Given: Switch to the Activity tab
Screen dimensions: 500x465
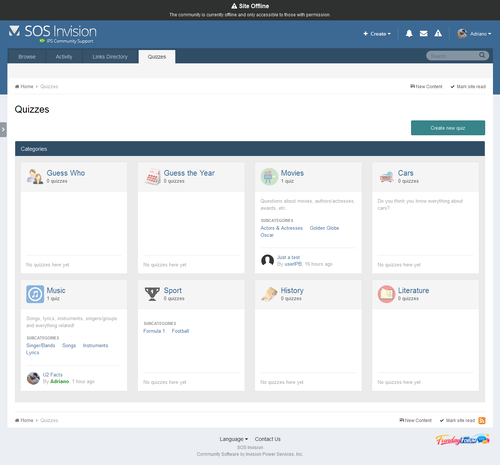Looking at the screenshot, I should coord(64,57).
